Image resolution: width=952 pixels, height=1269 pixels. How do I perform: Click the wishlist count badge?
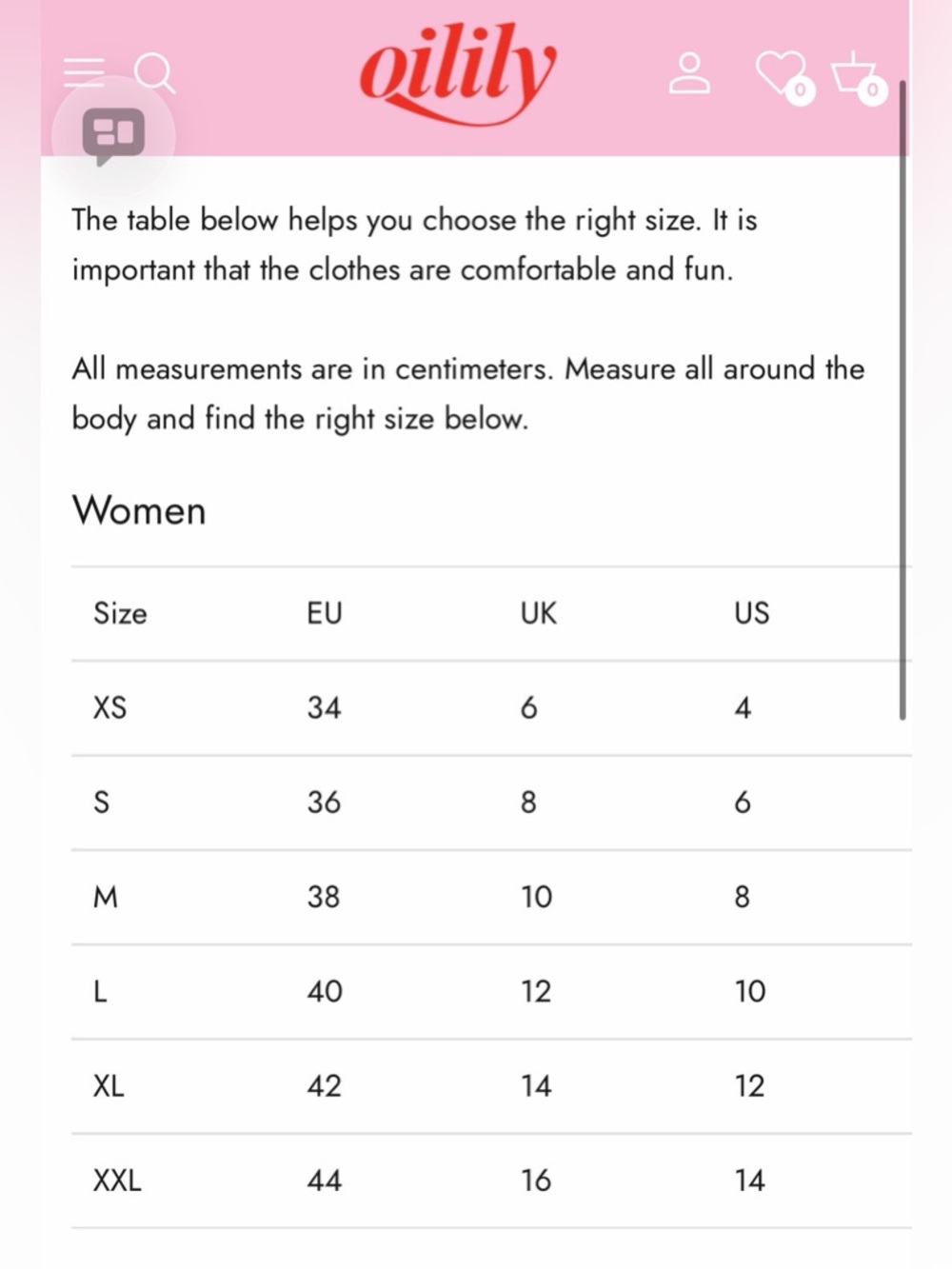(801, 90)
